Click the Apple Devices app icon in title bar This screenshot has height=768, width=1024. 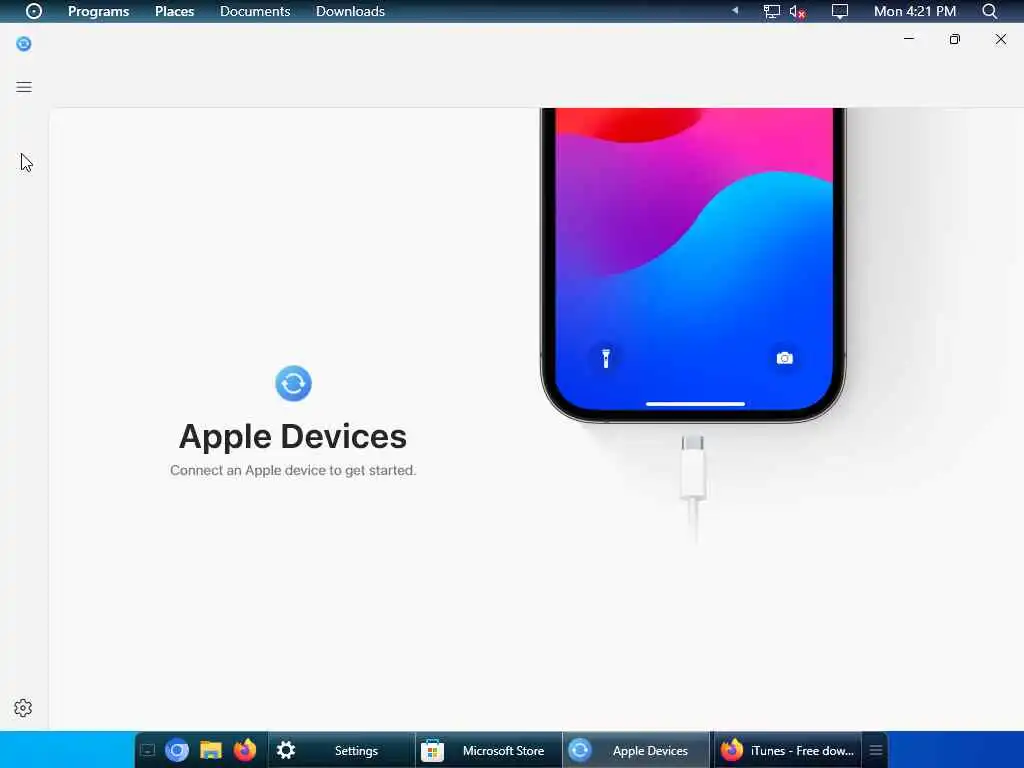point(24,44)
